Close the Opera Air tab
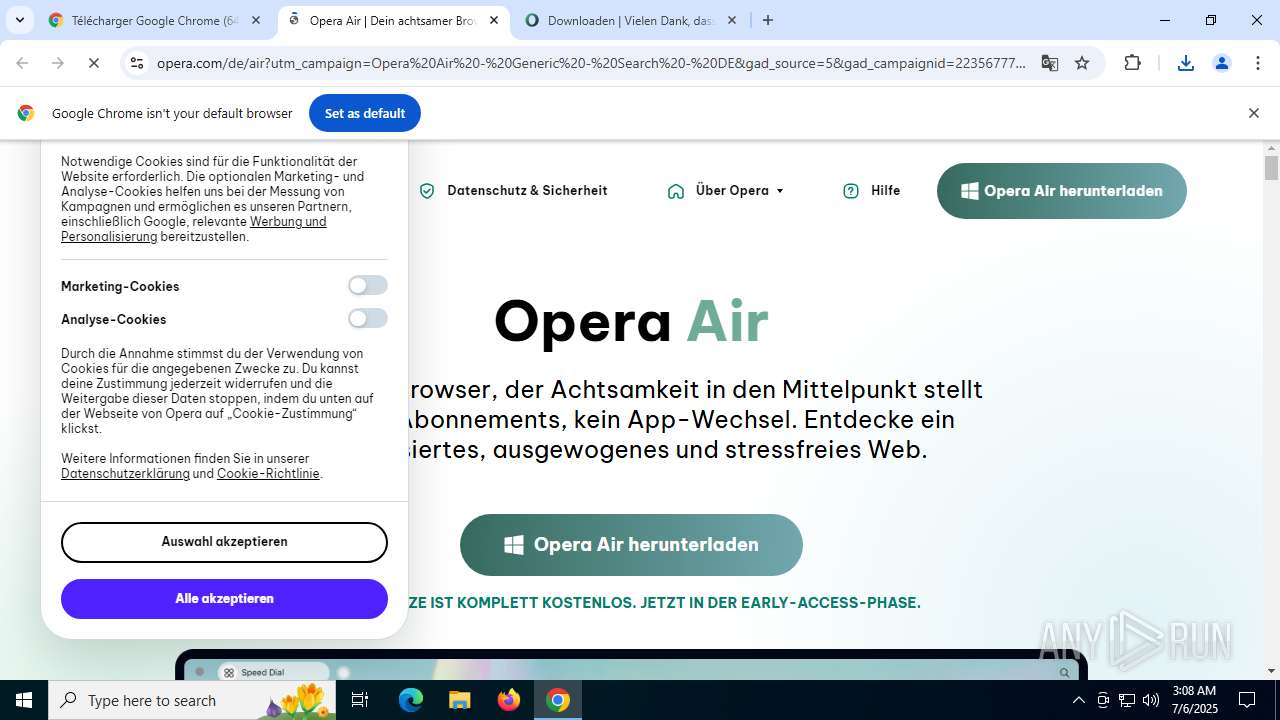The height and width of the screenshot is (720, 1280). point(493,20)
